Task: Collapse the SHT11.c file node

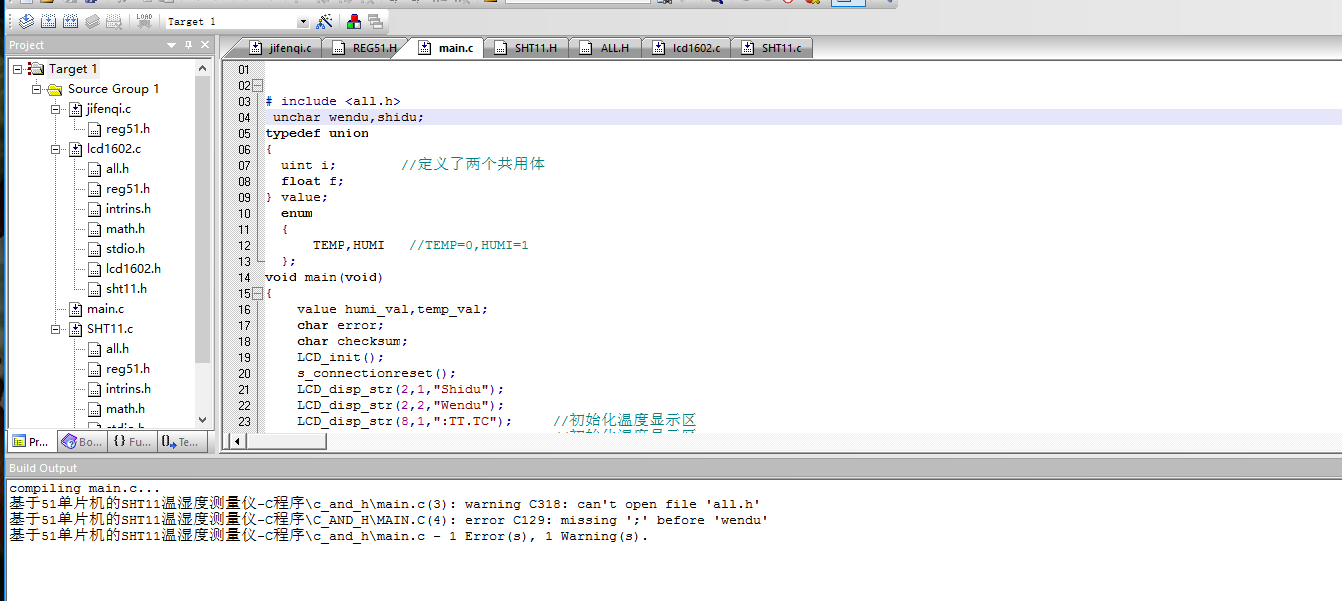Action: [x=57, y=329]
